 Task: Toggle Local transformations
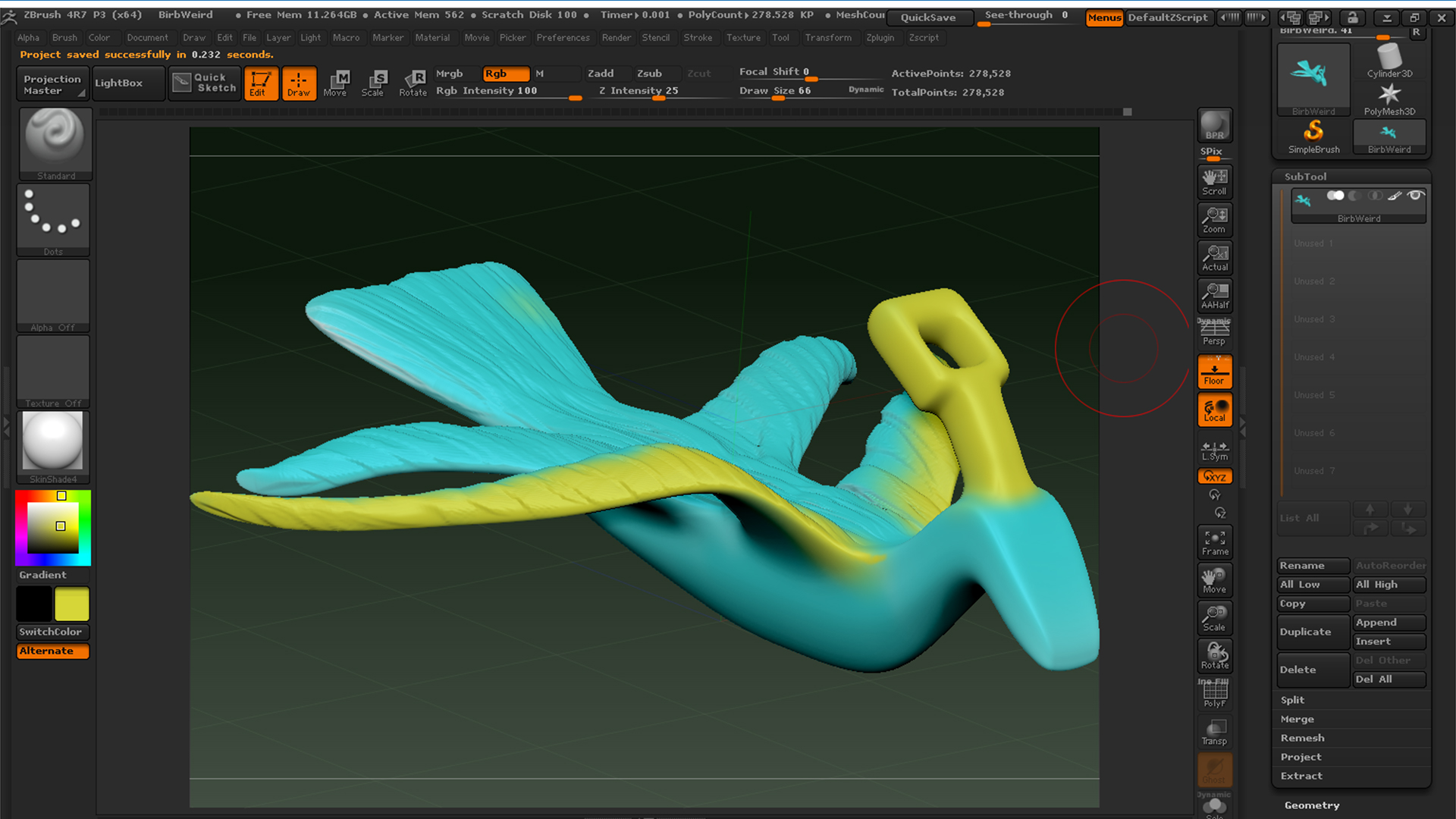[x=1215, y=409]
